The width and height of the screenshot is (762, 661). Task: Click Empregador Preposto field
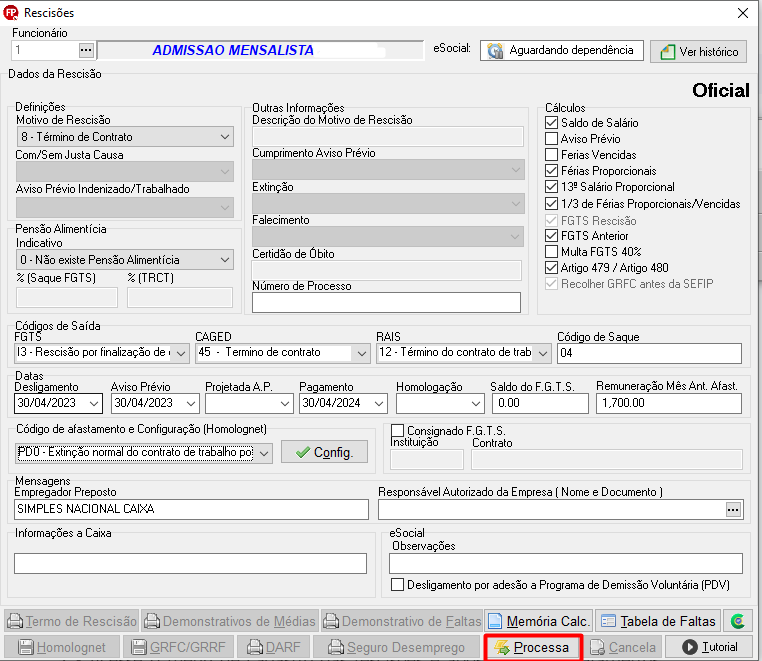(x=191, y=509)
